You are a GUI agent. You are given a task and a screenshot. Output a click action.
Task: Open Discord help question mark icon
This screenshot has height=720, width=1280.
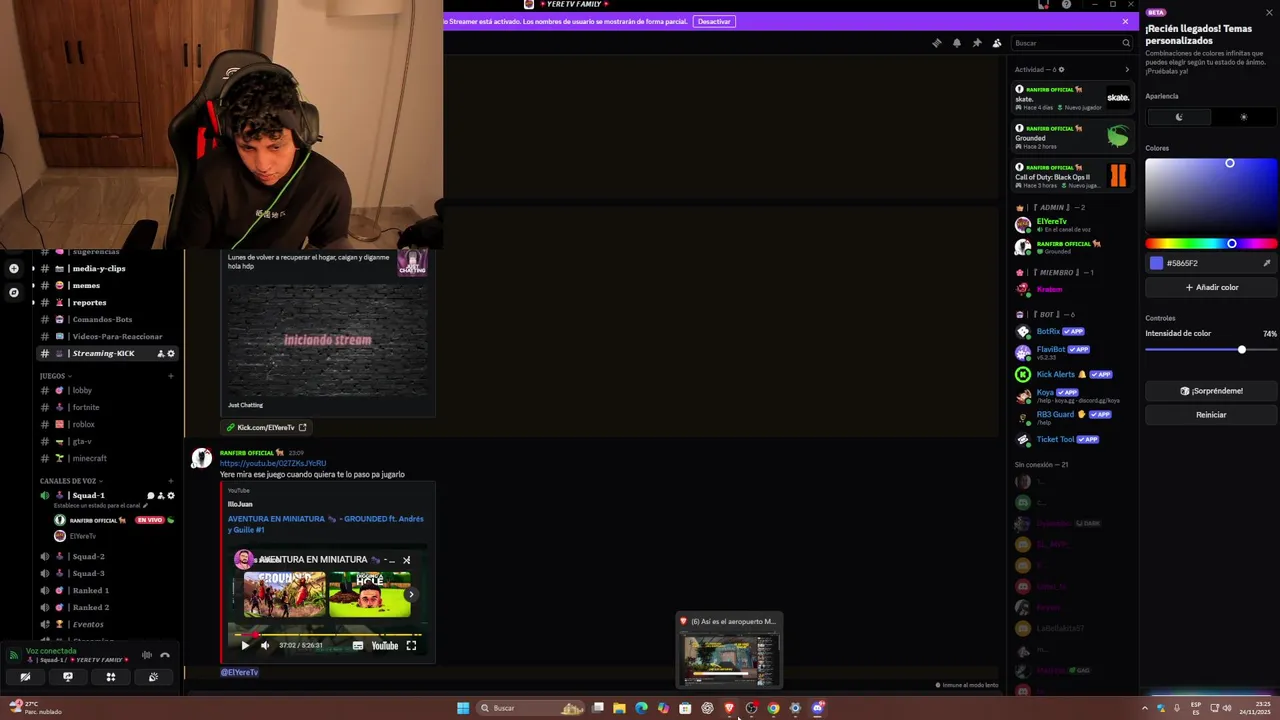coord(1066,5)
